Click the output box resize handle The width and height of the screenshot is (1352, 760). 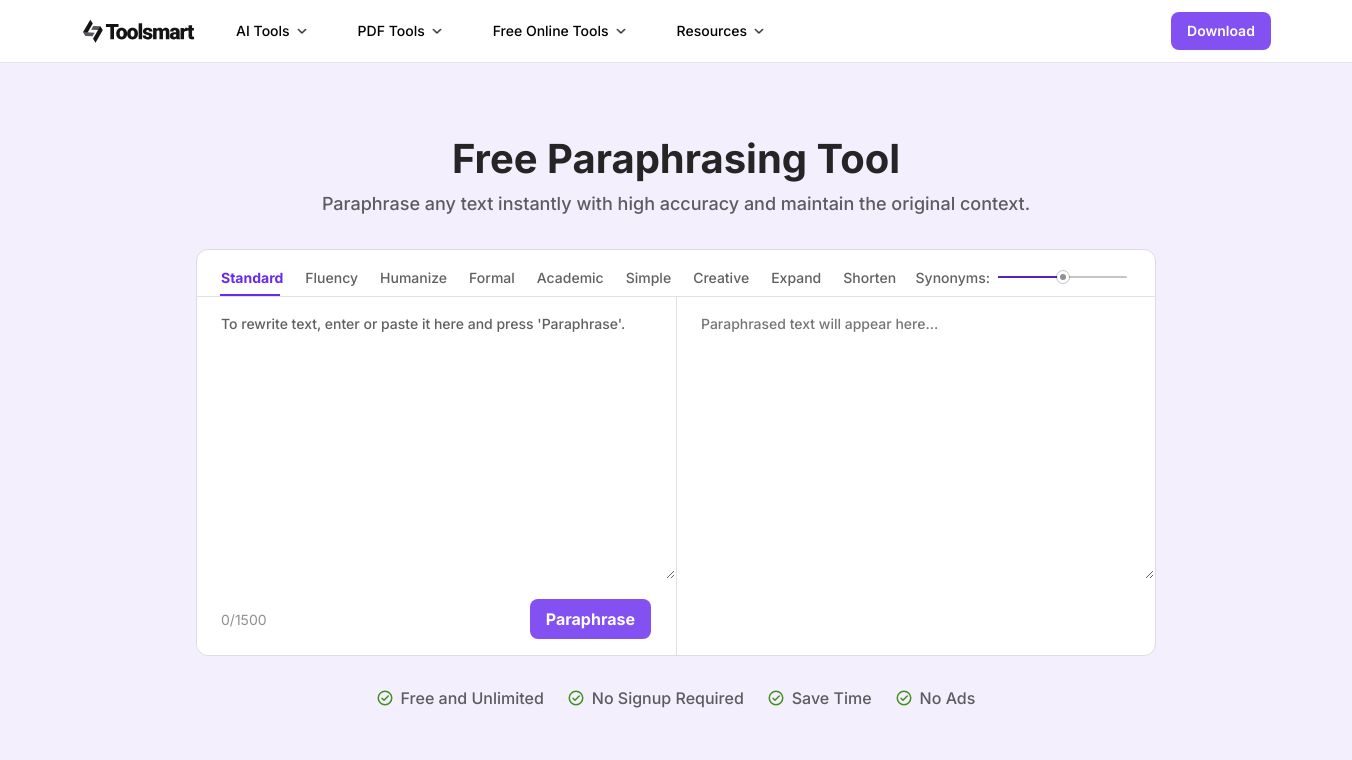coord(1149,574)
